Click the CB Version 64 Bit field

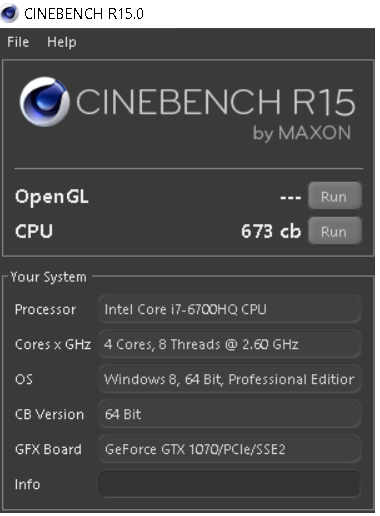click(x=229, y=414)
